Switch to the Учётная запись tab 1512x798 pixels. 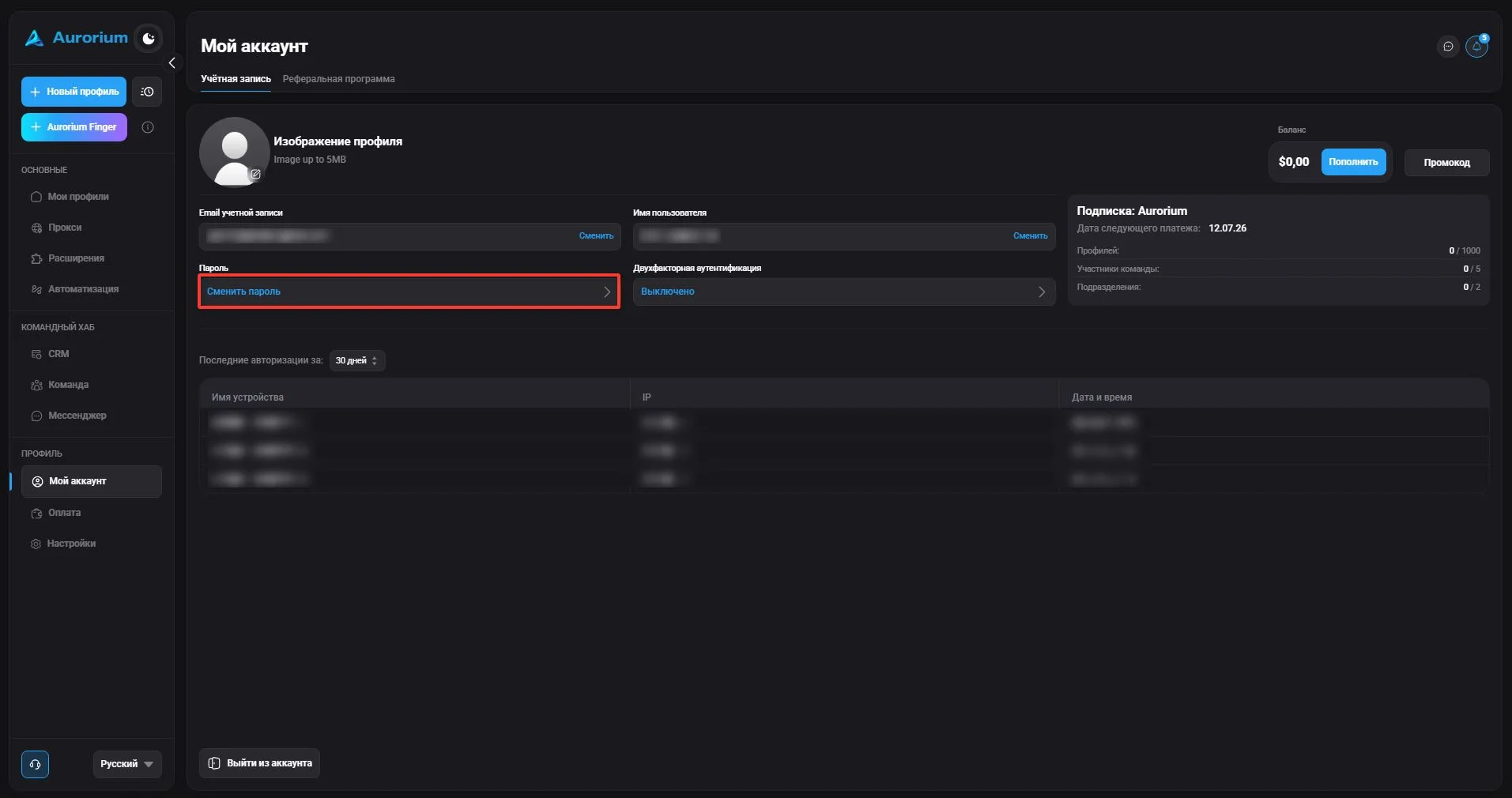(x=236, y=79)
